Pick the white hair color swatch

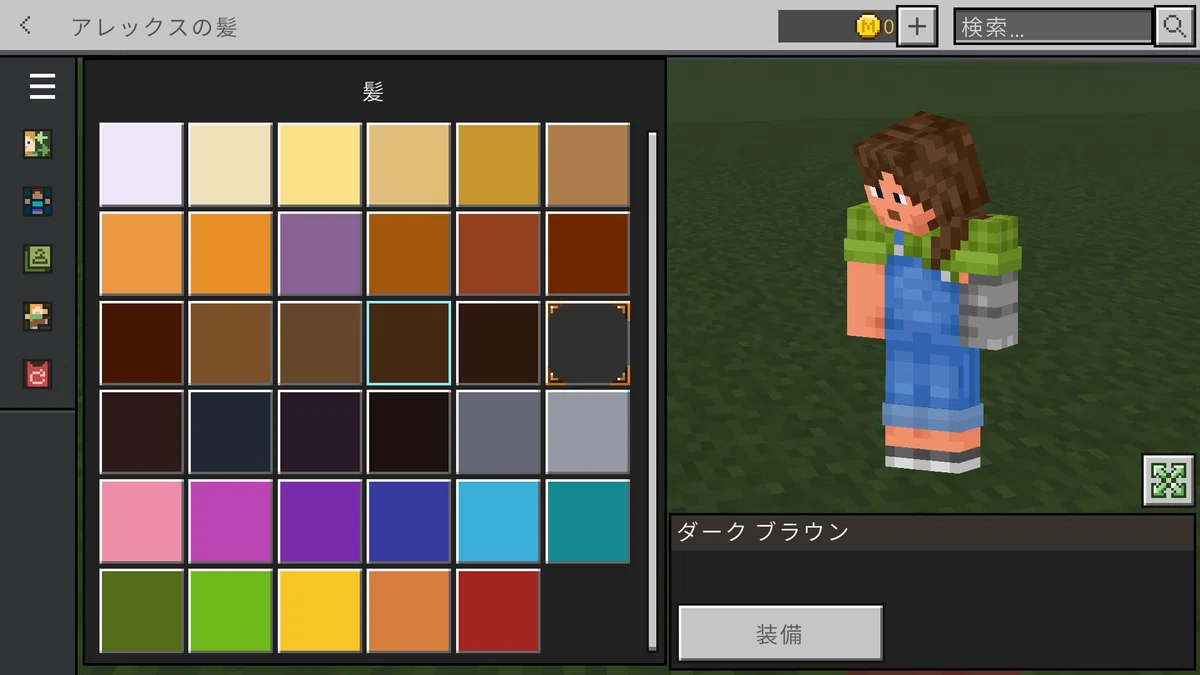[x=141, y=165]
